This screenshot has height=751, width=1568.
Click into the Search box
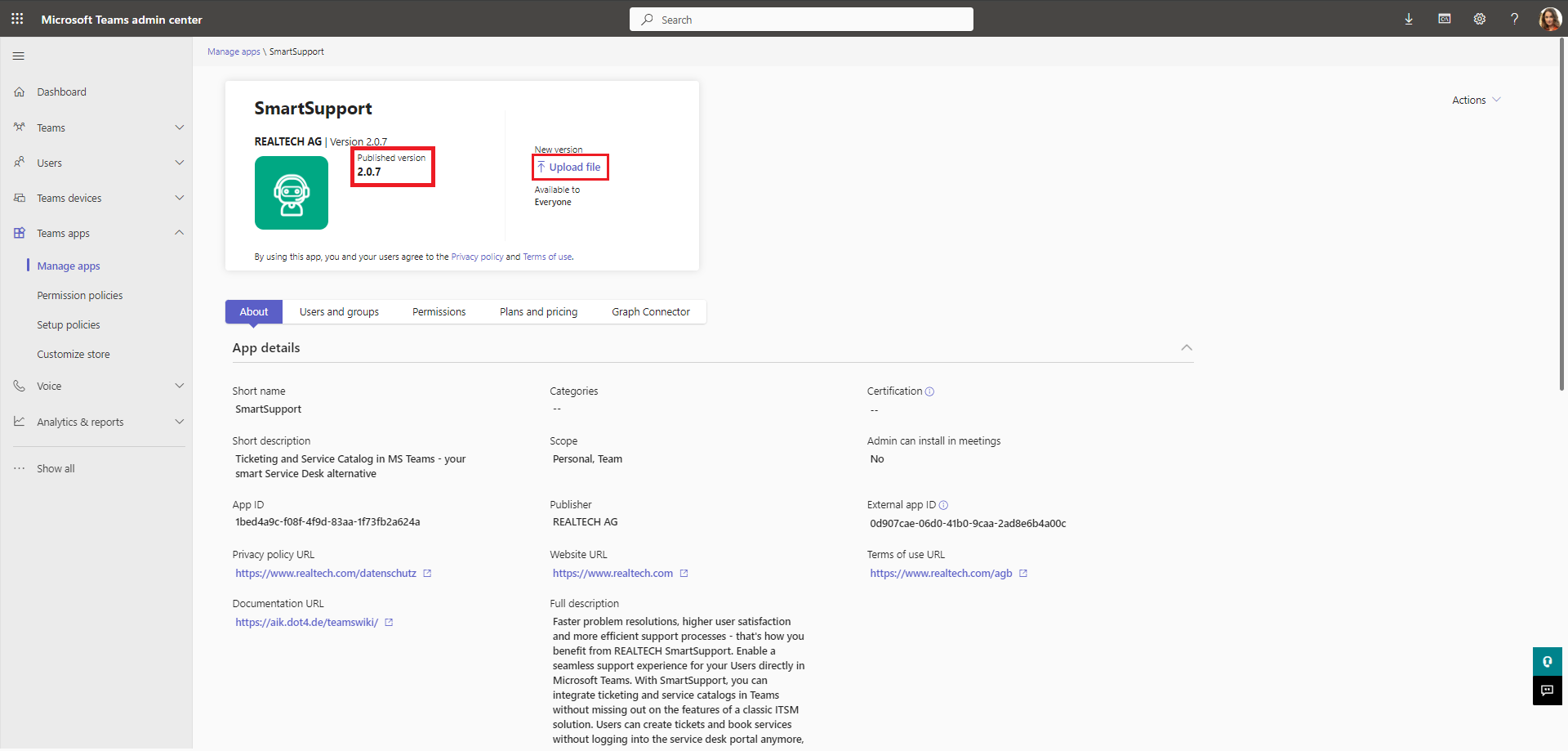point(801,20)
